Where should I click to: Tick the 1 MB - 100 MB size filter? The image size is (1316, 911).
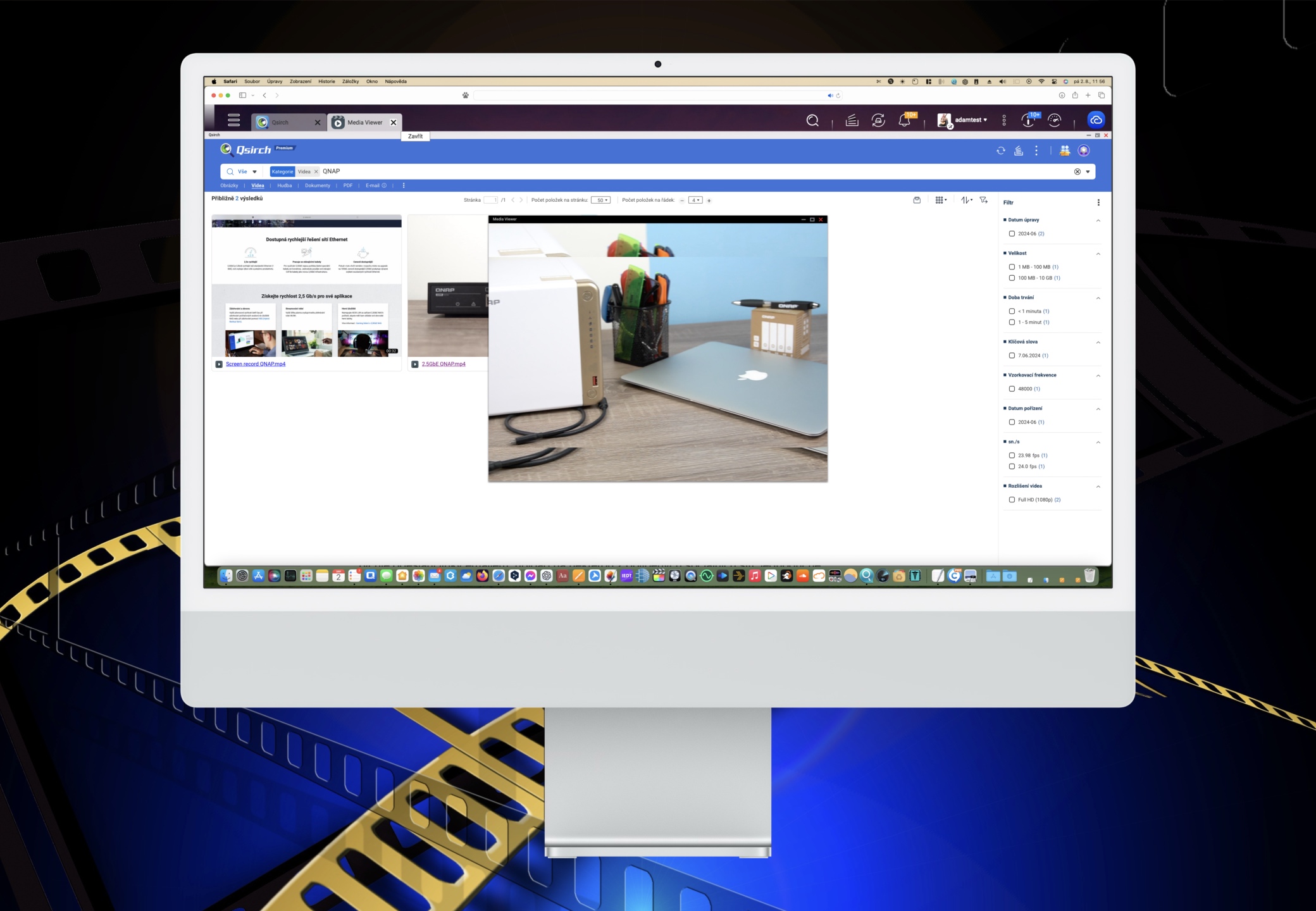point(1012,267)
